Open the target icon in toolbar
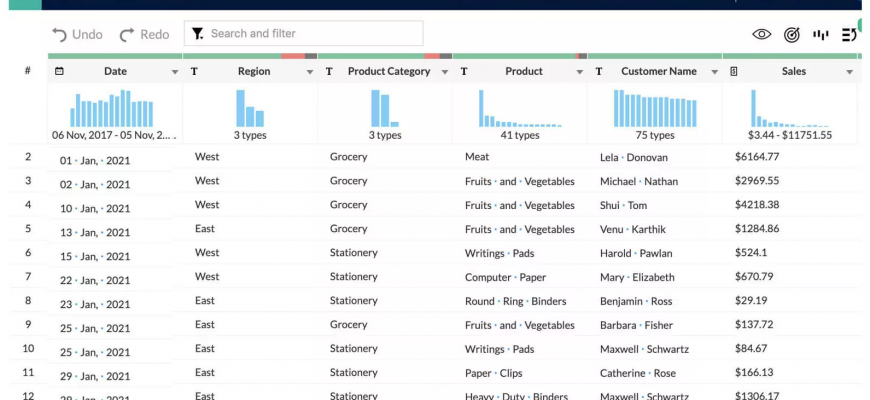Image resolution: width=870 pixels, height=400 pixels. pos(792,34)
